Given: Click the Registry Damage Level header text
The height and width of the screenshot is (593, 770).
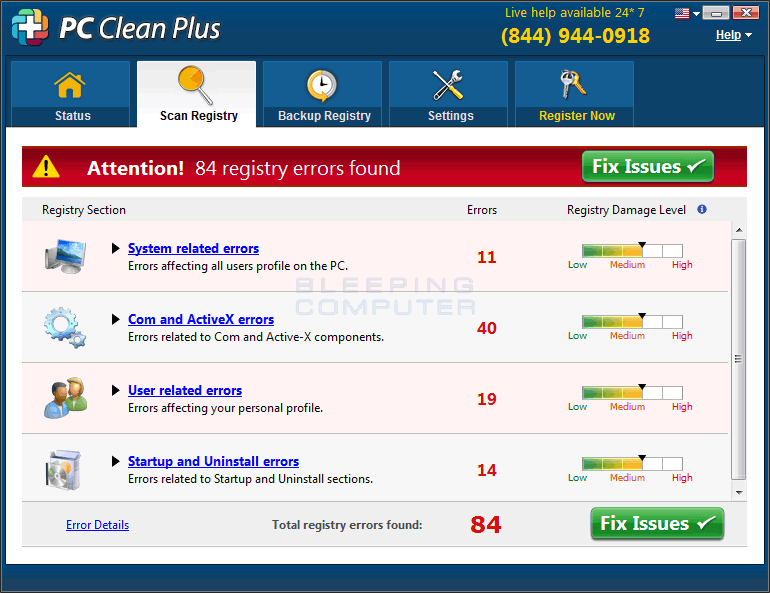Looking at the screenshot, I should [626, 210].
